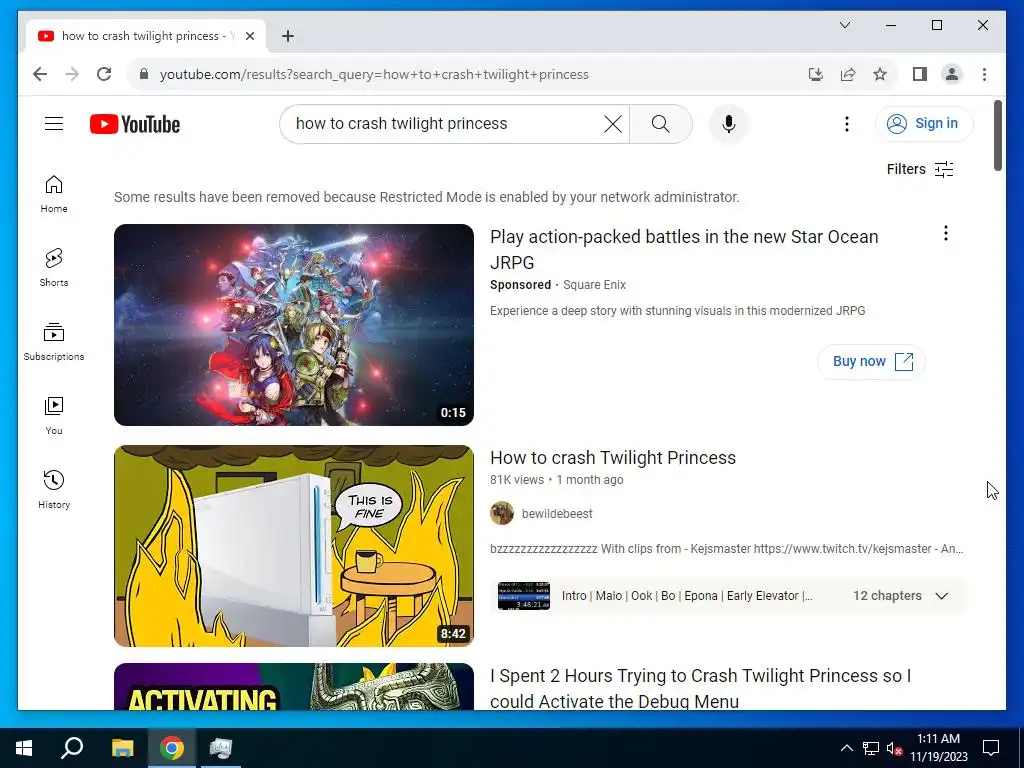
Task: Open the tab search dropdown arrow
Action: point(844,25)
